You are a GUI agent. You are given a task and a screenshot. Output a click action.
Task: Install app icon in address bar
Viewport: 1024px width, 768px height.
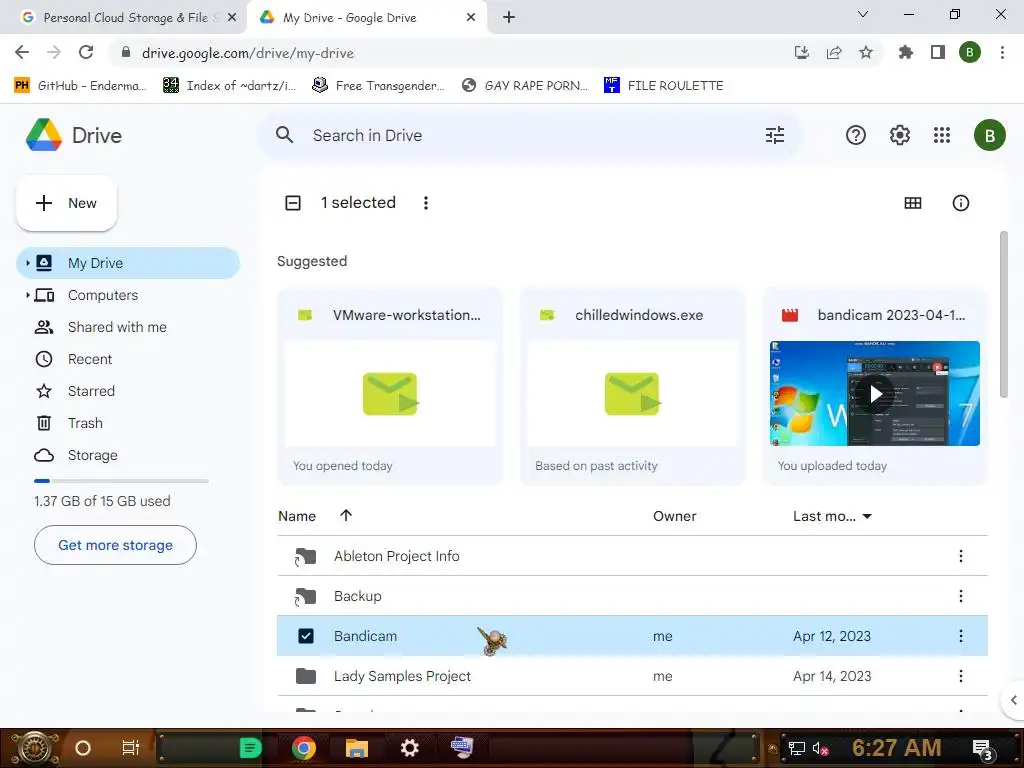click(801, 52)
